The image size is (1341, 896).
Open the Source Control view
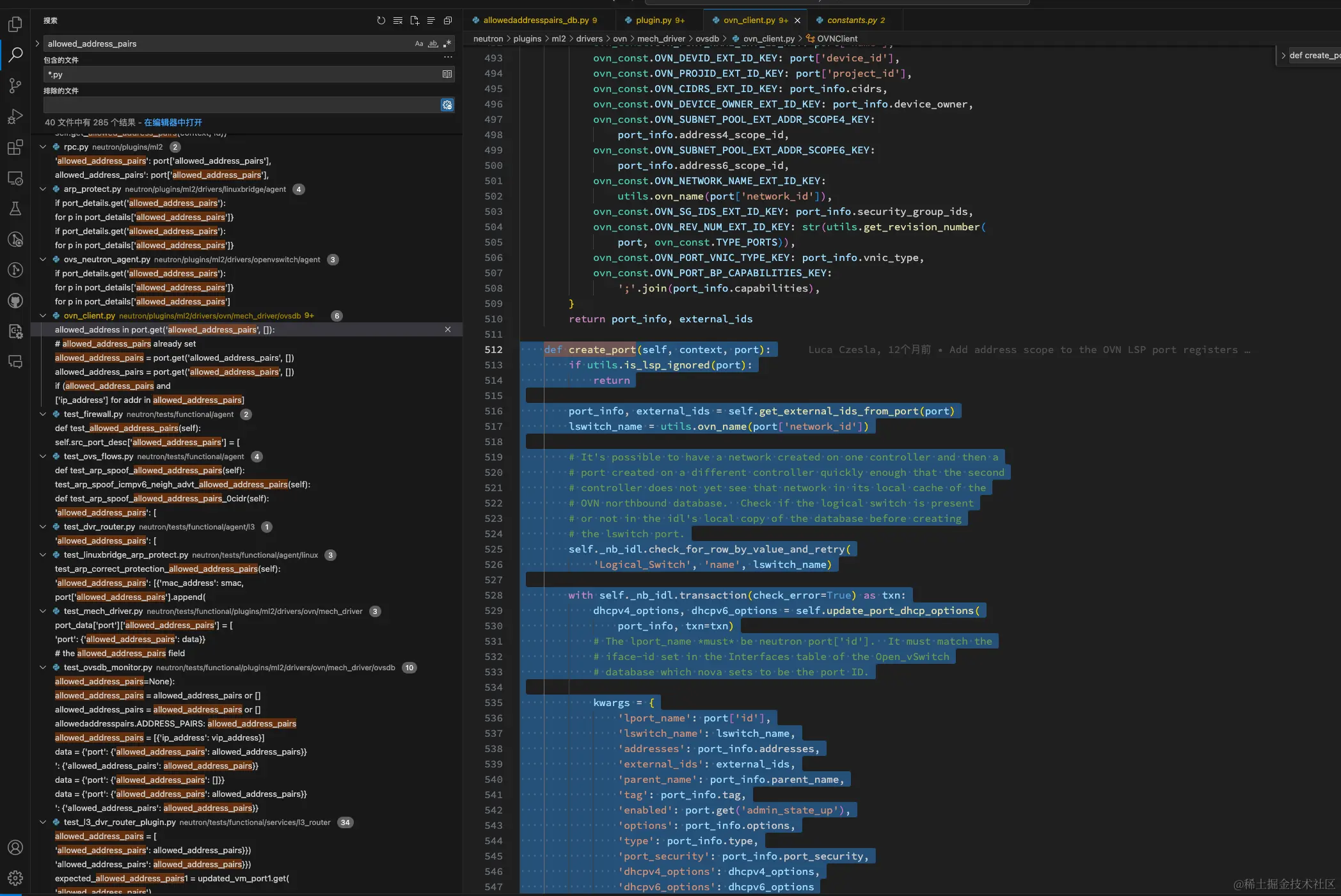pos(15,86)
